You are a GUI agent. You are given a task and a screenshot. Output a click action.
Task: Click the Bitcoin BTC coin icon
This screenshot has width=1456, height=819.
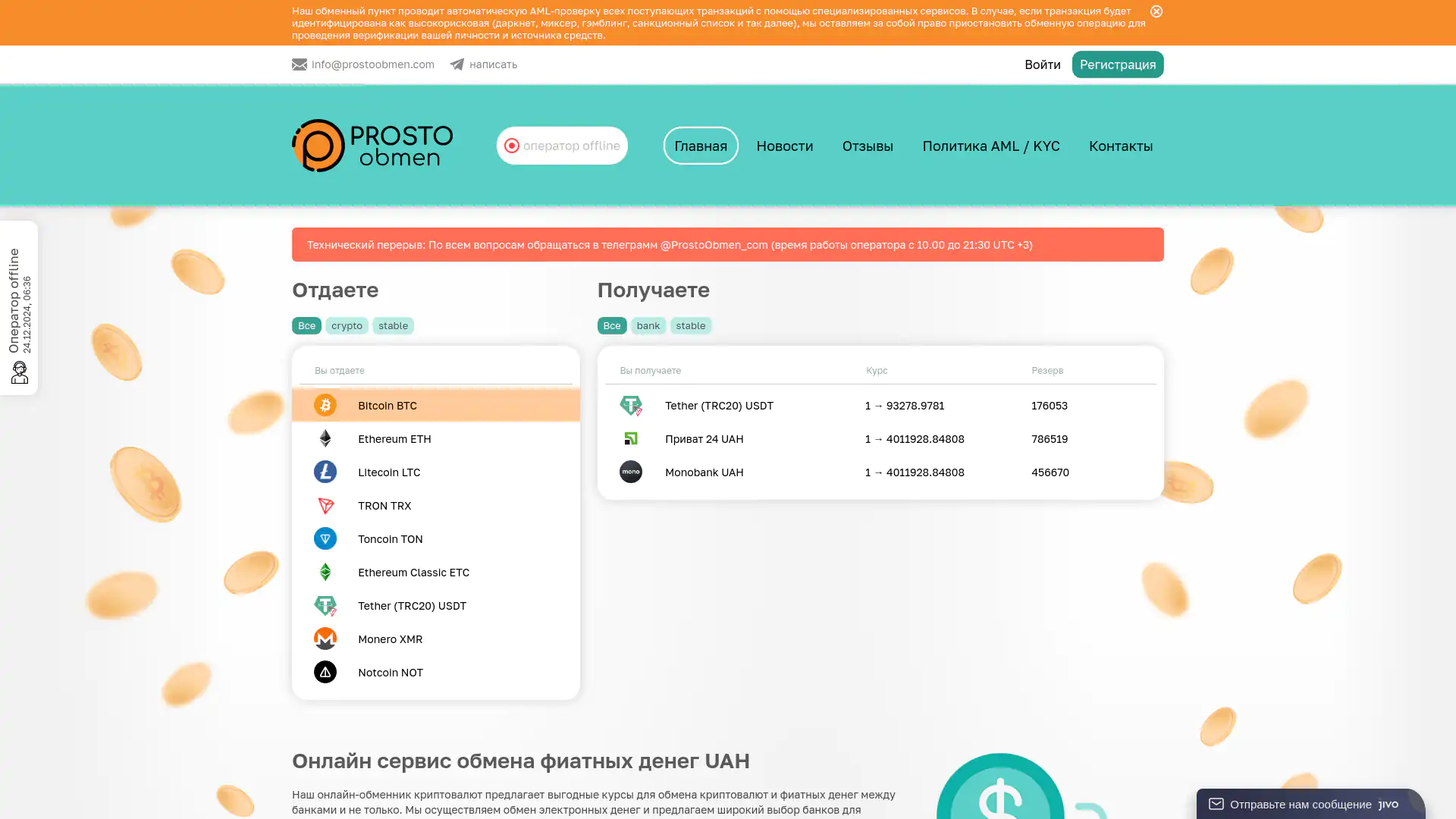pos(325,405)
